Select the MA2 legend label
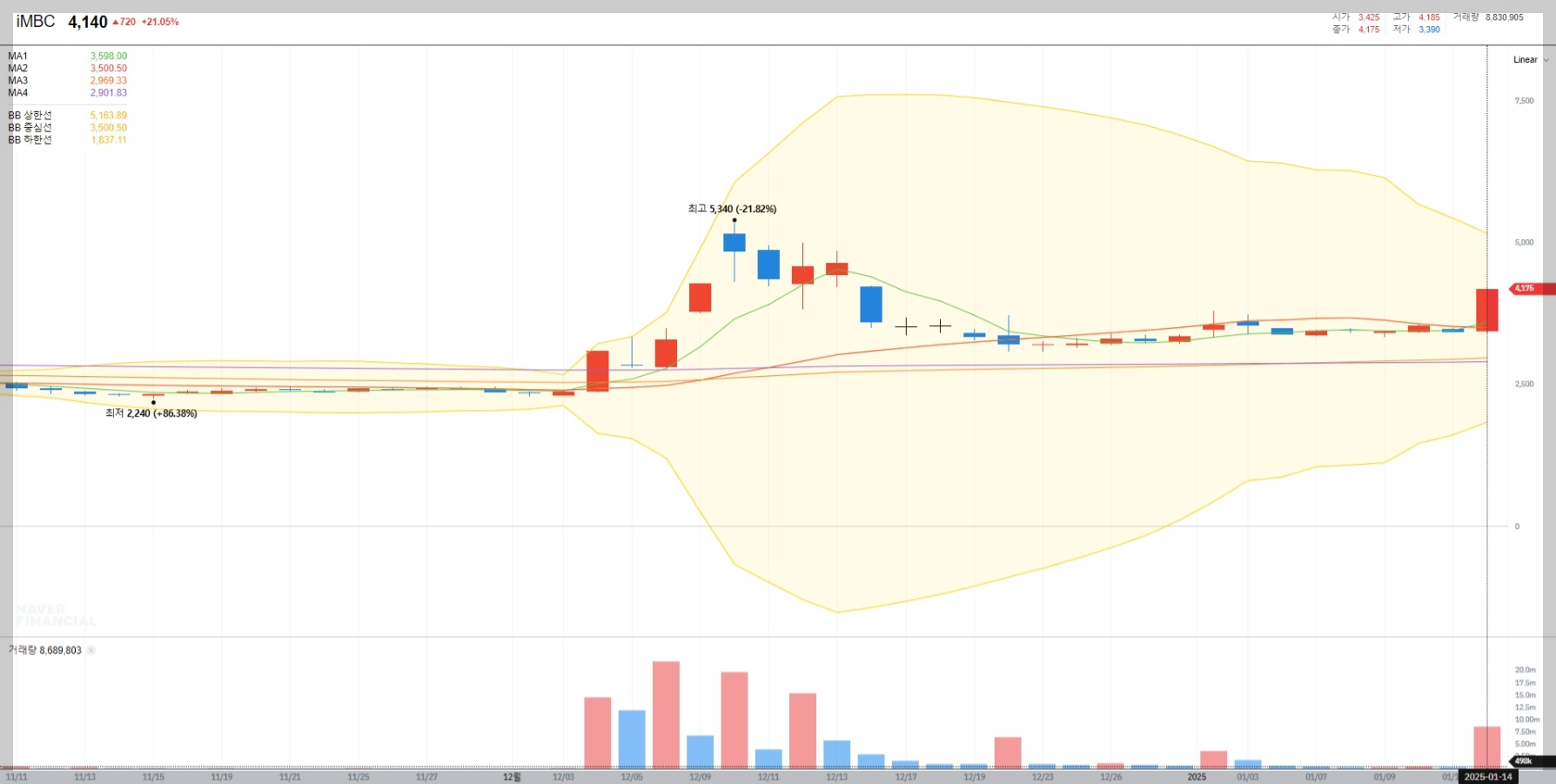 pyautogui.click(x=17, y=68)
